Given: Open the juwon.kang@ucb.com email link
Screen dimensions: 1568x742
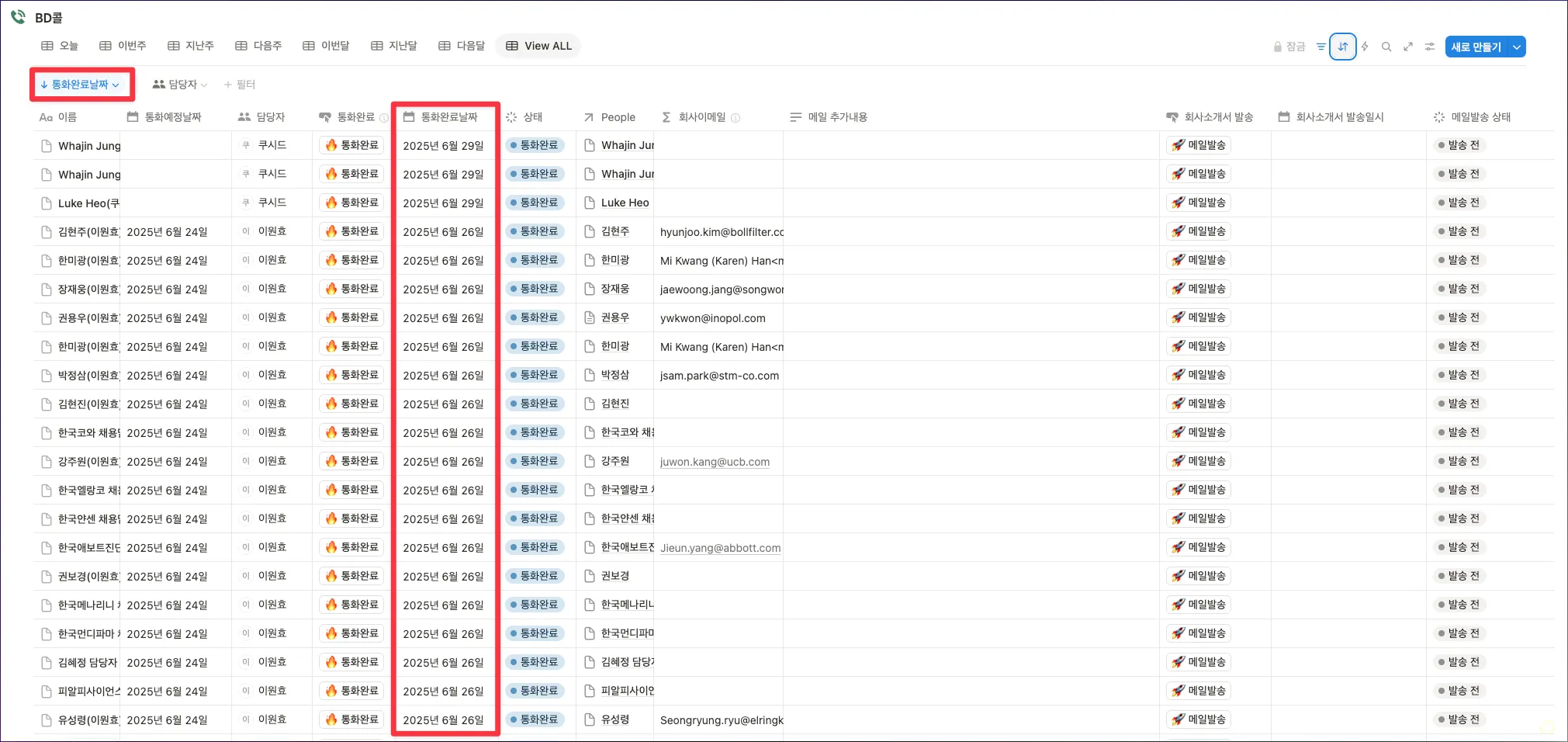Looking at the screenshot, I should [x=715, y=462].
